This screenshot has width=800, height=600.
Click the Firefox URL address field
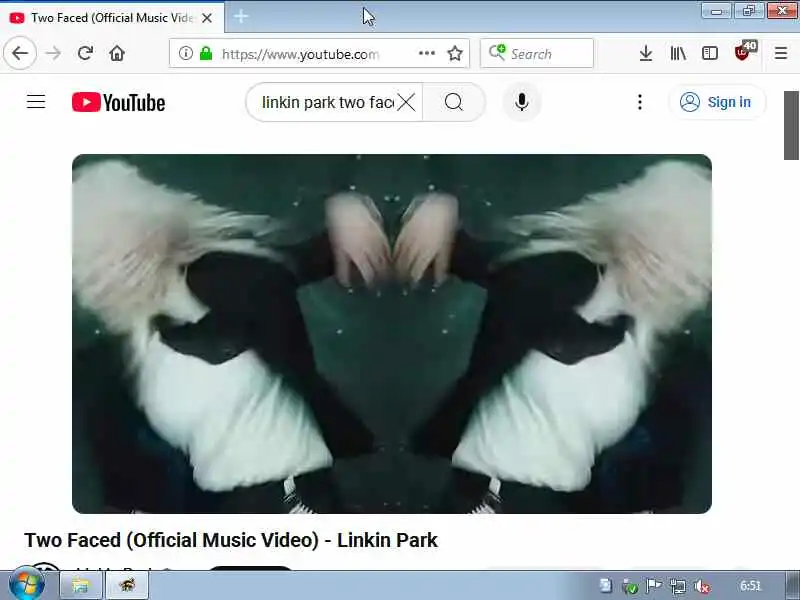click(x=319, y=53)
